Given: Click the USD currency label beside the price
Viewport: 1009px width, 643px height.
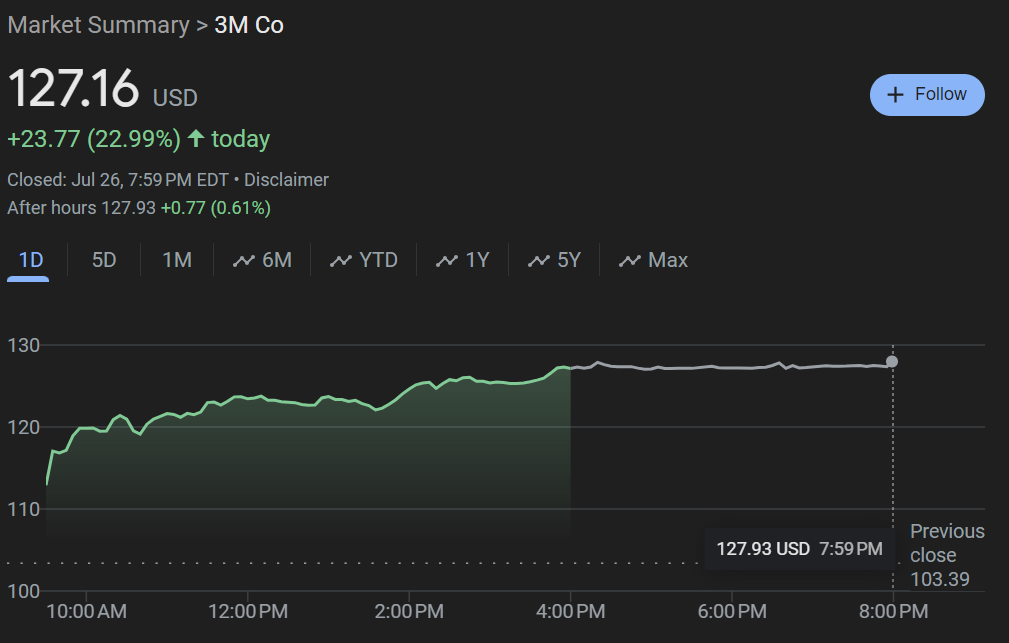Looking at the screenshot, I should point(175,98).
